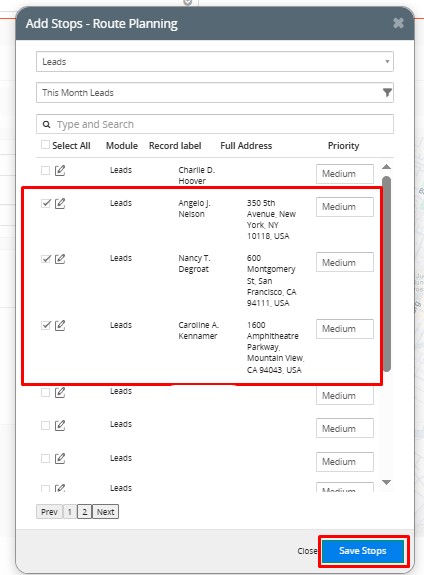Go to results page 1
This screenshot has height=575, width=424.
pyautogui.click(x=70, y=512)
